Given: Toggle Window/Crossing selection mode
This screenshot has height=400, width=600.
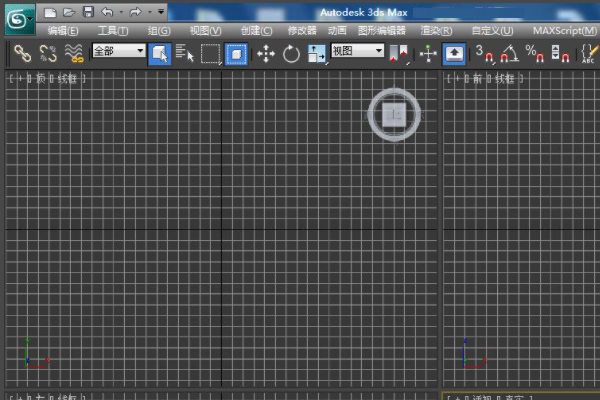Looking at the screenshot, I should (x=236, y=53).
